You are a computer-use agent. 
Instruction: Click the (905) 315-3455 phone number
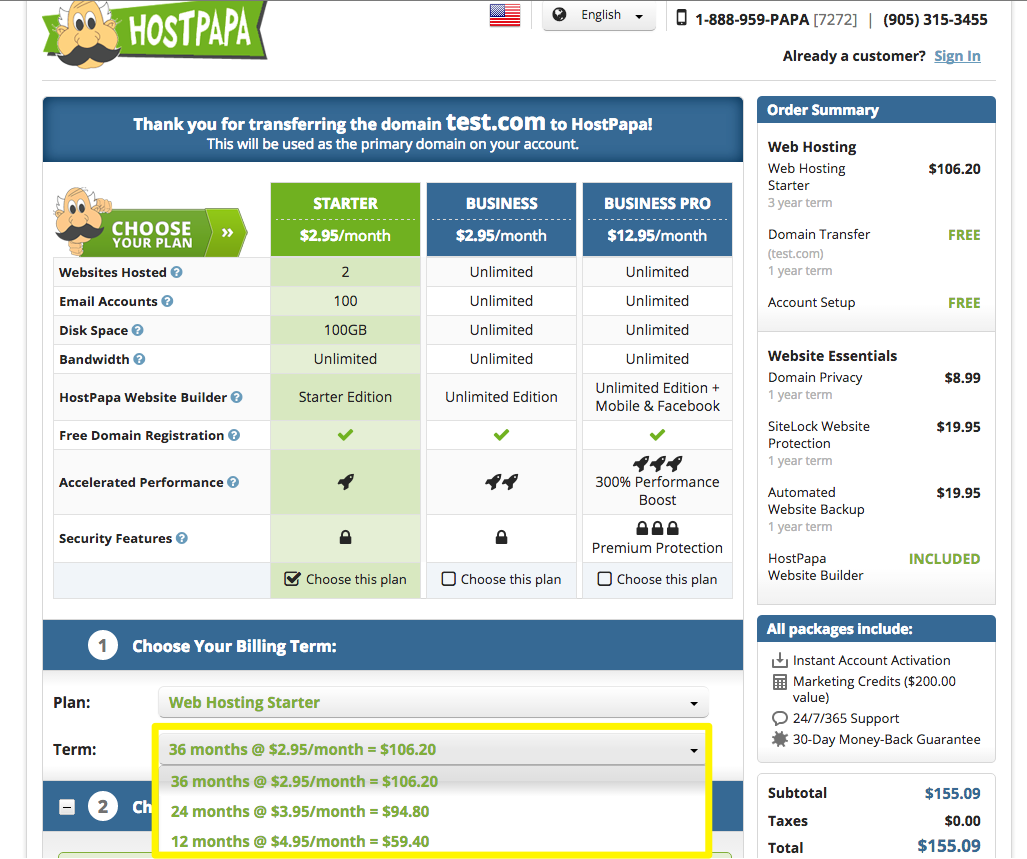coord(935,20)
